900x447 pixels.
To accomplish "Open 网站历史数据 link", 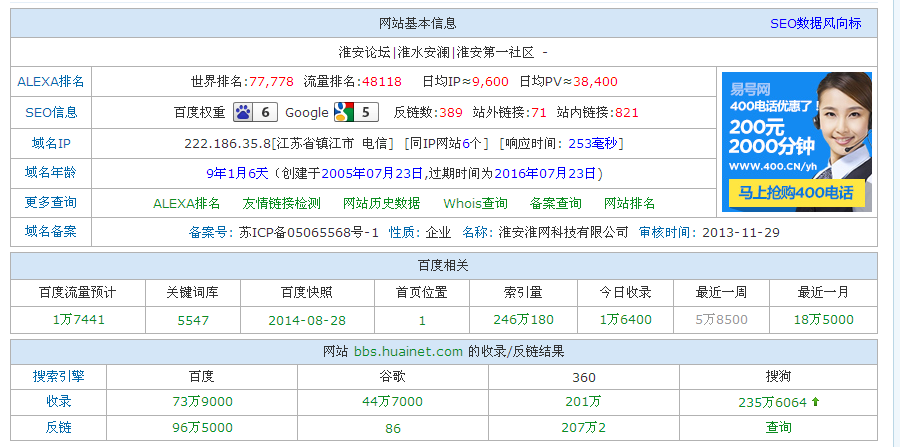I will pyautogui.click(x=381, y=203).
